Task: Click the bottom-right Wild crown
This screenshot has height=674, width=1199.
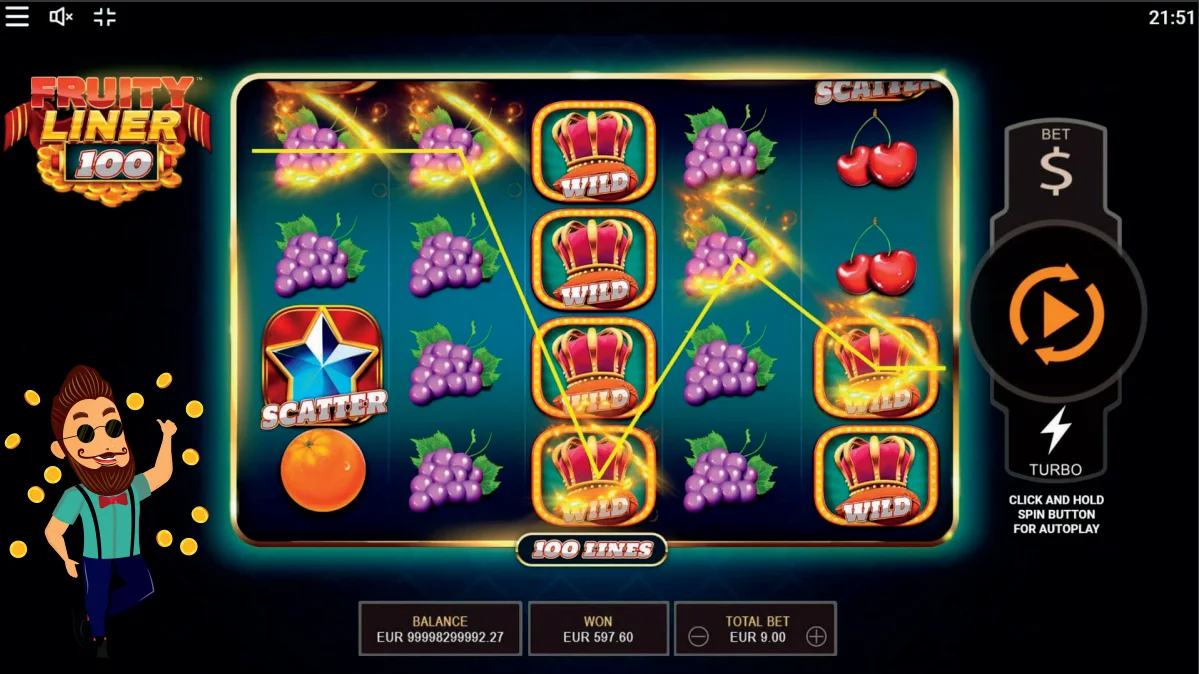Action: click(876, 476)
